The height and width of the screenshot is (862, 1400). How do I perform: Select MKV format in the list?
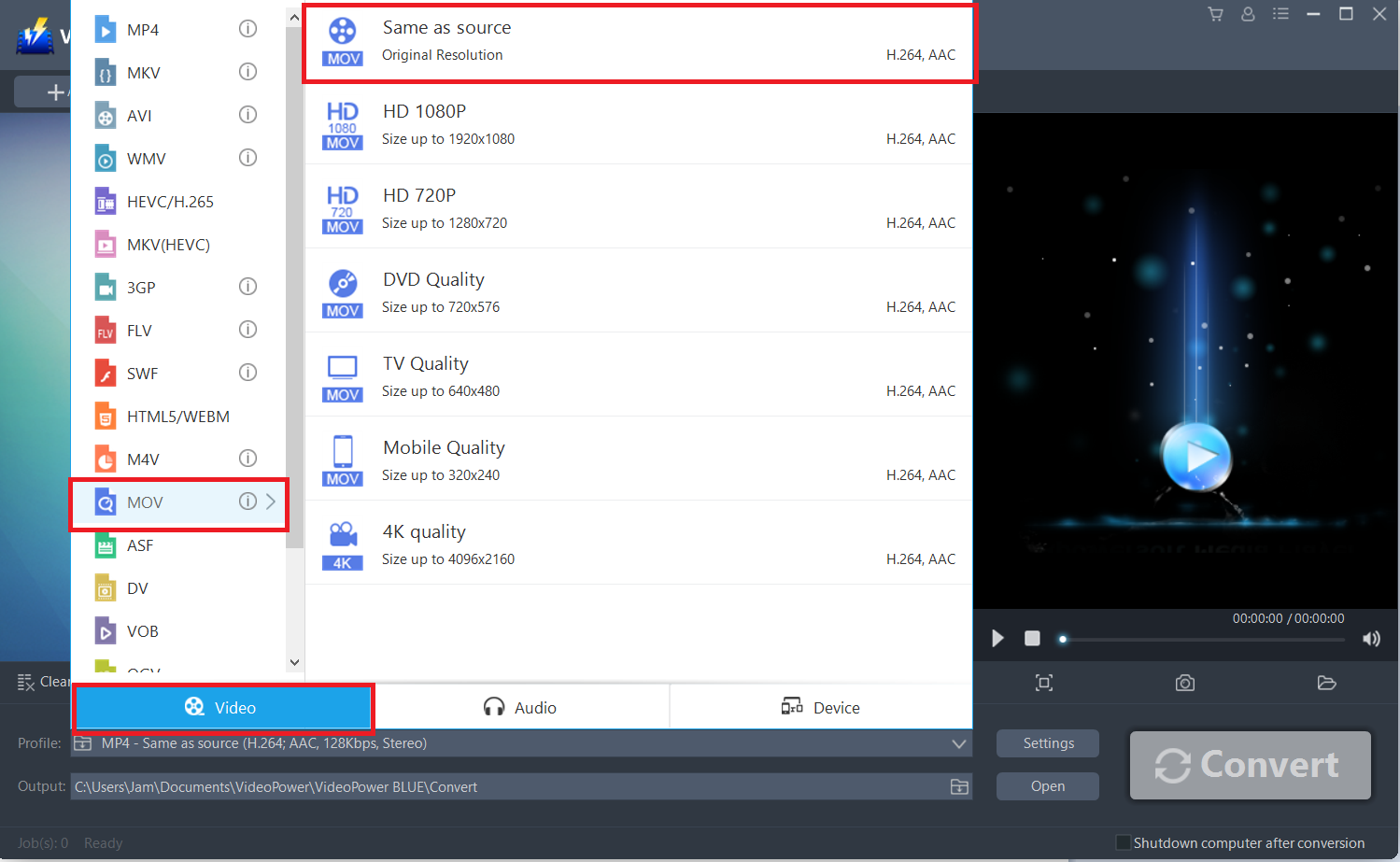(177, 72)
